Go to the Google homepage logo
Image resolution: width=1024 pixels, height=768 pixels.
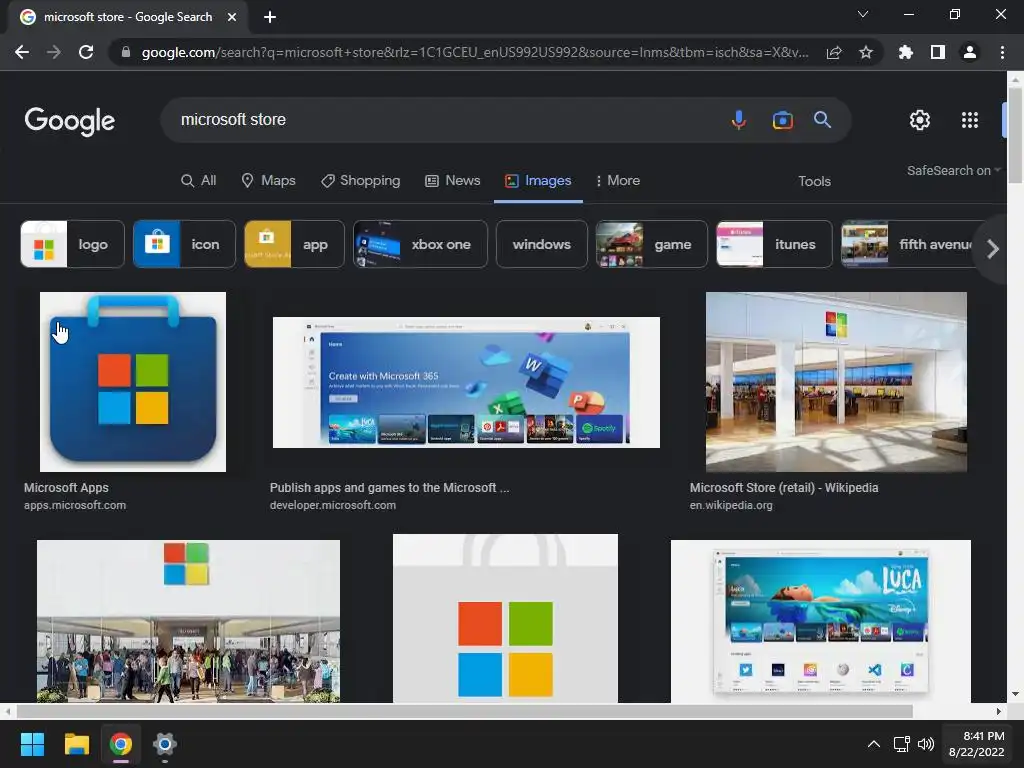(70, 121)
